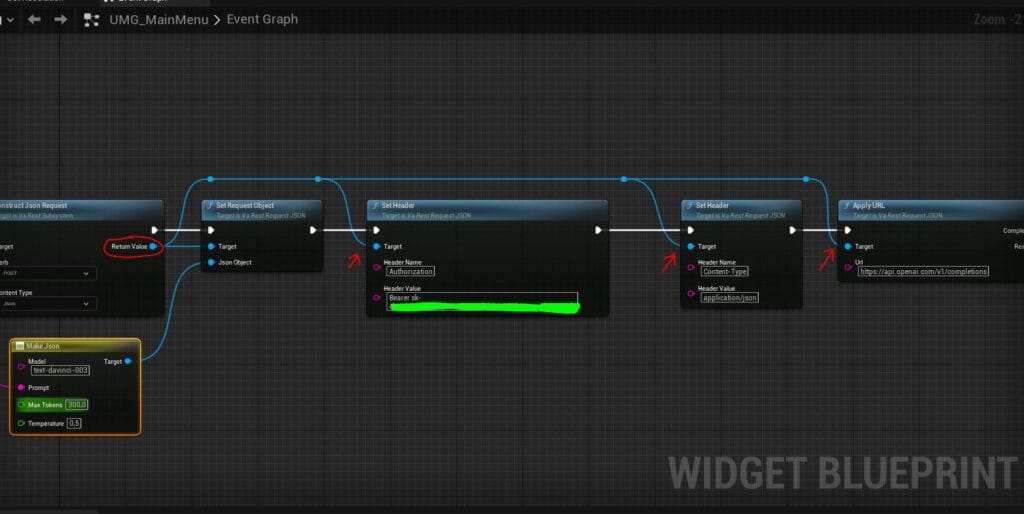
Task: Click Prompt input pin on Make Json node
Action: [21, 387]
